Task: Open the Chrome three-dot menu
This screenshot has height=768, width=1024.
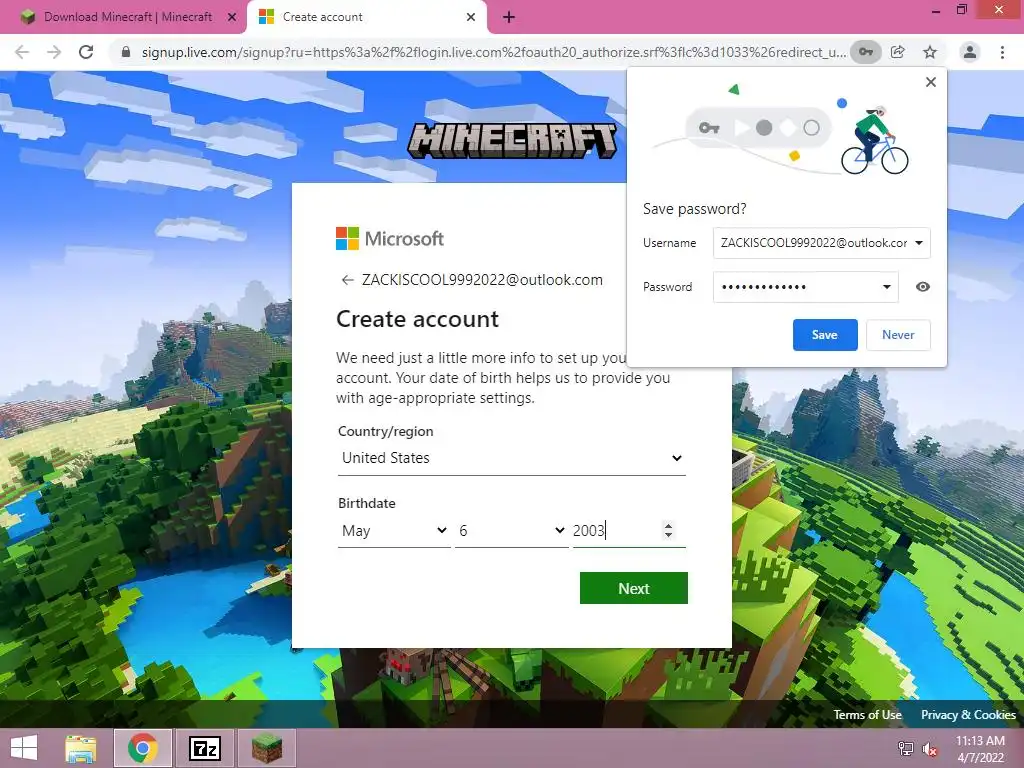Action: point(1002,52)
